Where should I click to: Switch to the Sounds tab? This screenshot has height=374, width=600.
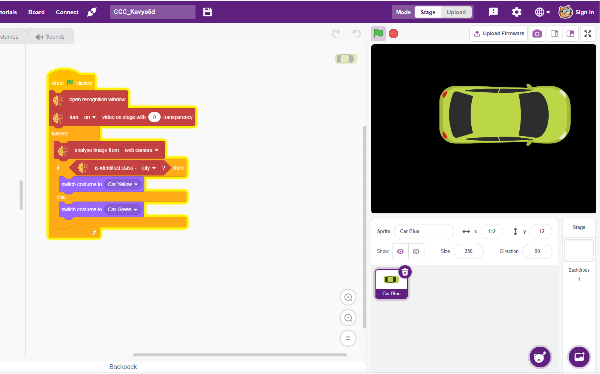coord(50,37)
